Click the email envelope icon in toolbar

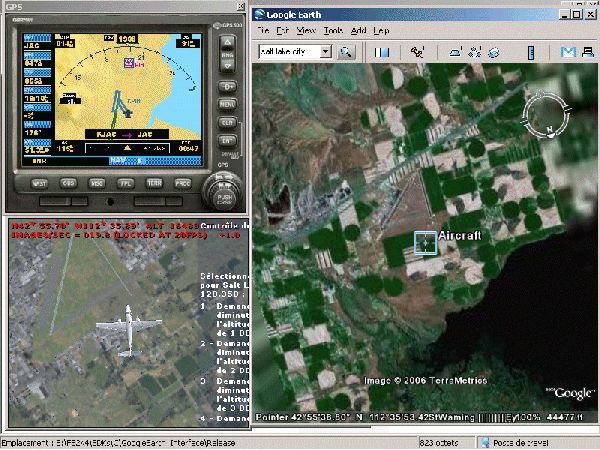(568, 51)
